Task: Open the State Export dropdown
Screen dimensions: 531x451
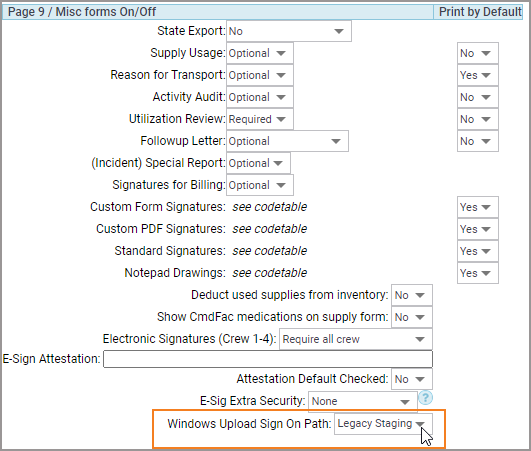Action: point(289,31)
